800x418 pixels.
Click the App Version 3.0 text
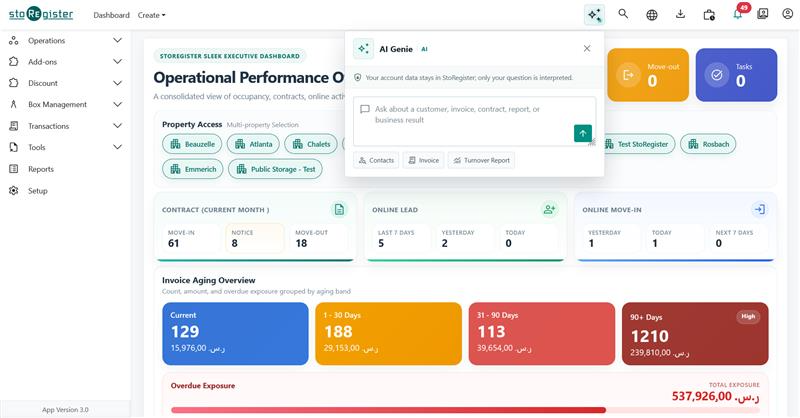65,410
